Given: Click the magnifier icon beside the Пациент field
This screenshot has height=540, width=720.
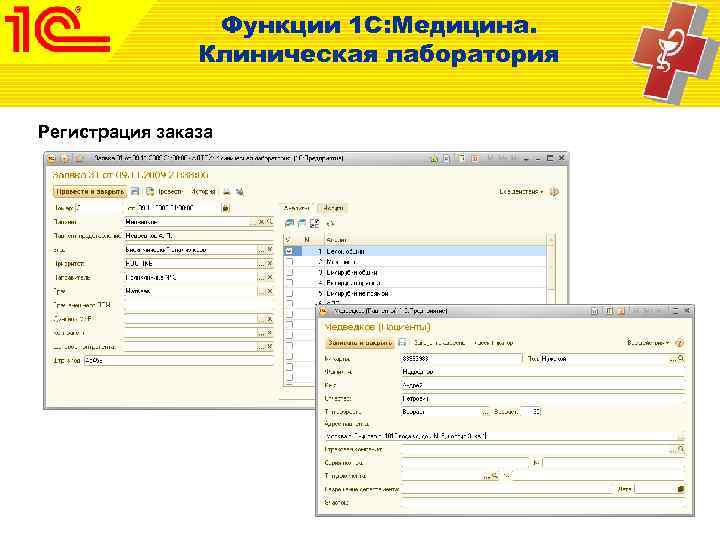Looking at the screenshot, I should 270,222.
